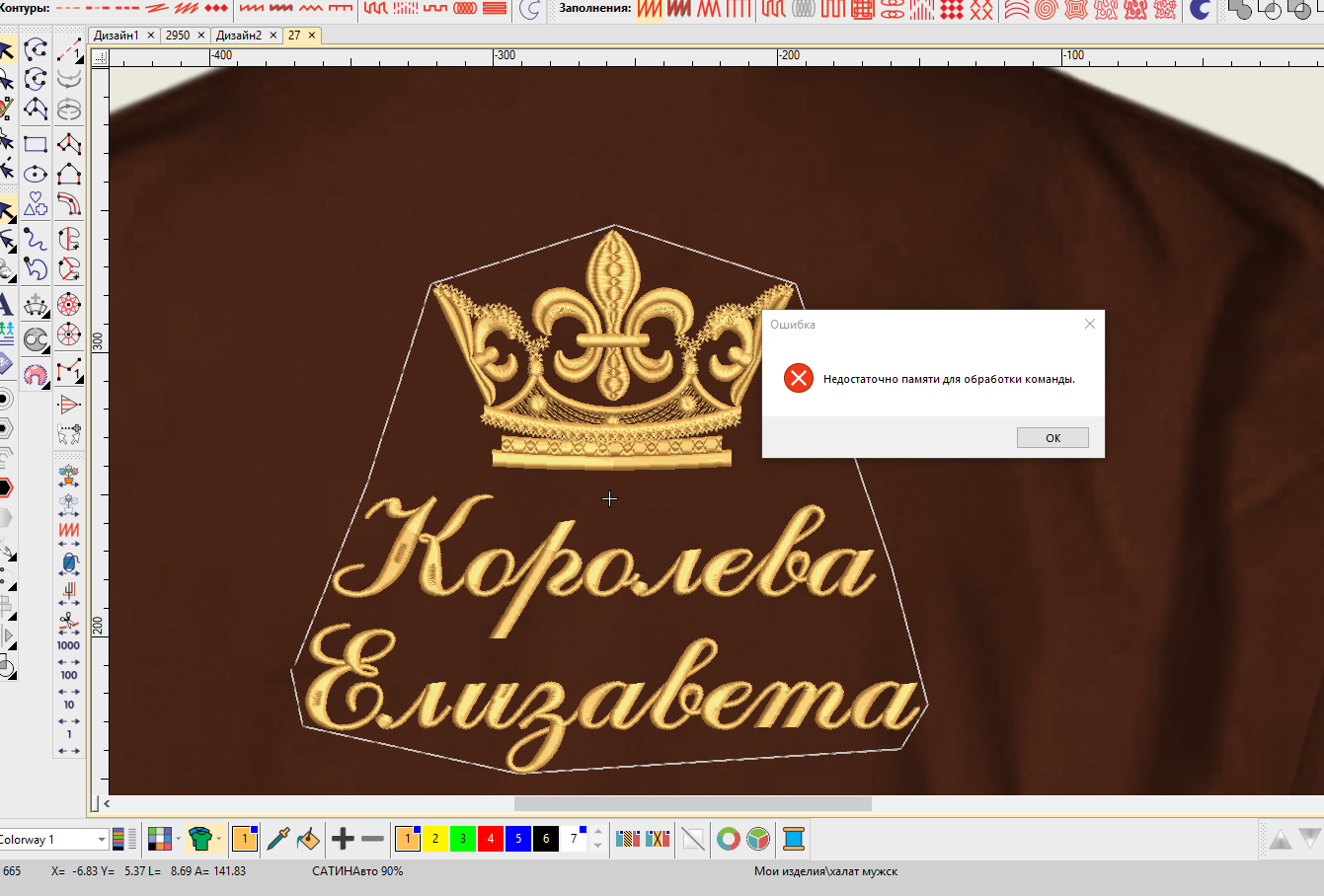
Task: Switch to the Дизайн1 tab
Action: click(x=116, y=35)
